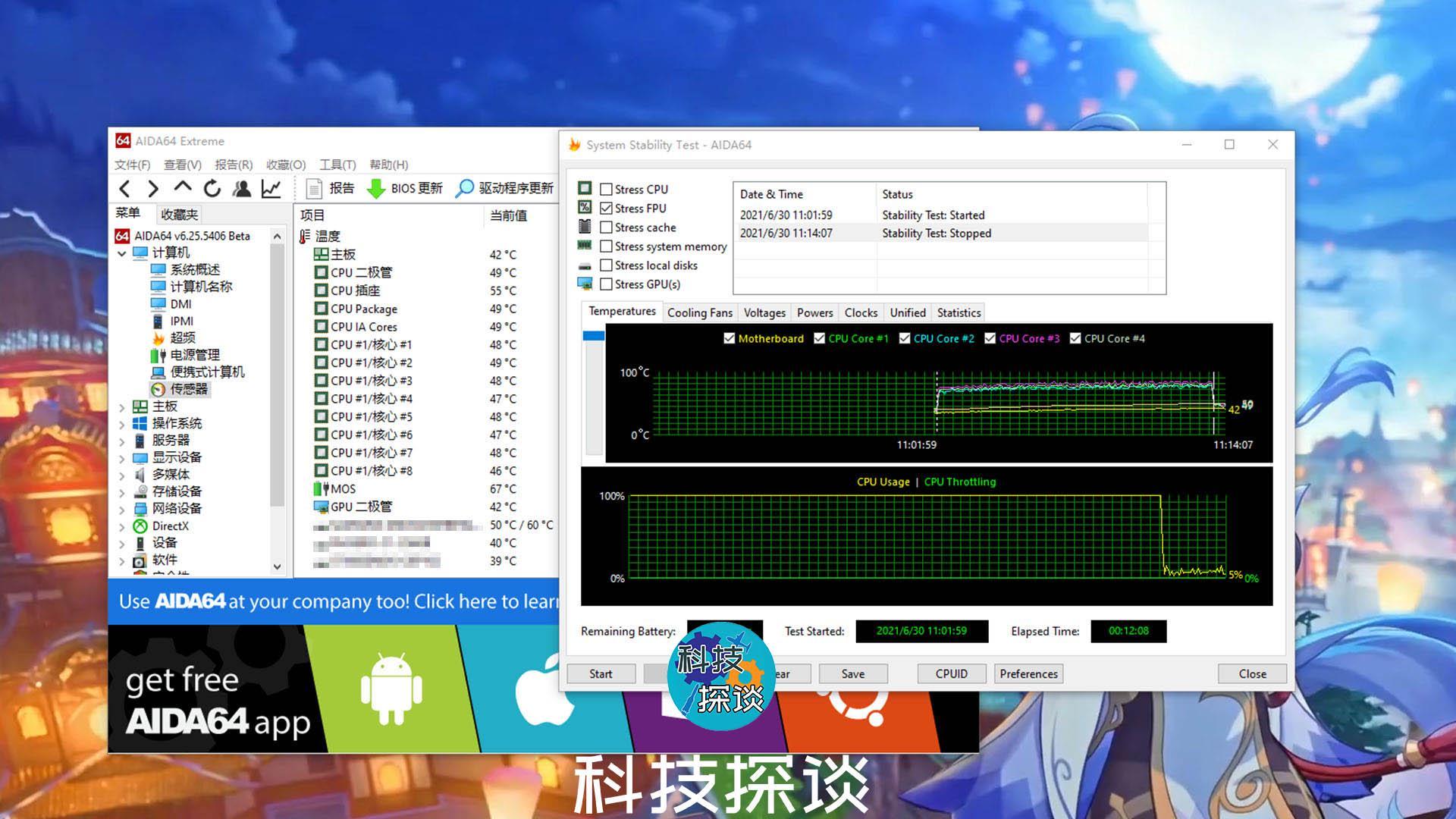This screenshot has height=819, width=1456.
Task: Click the cache chip icon beside Stress cache
Action: click(585, 226)
